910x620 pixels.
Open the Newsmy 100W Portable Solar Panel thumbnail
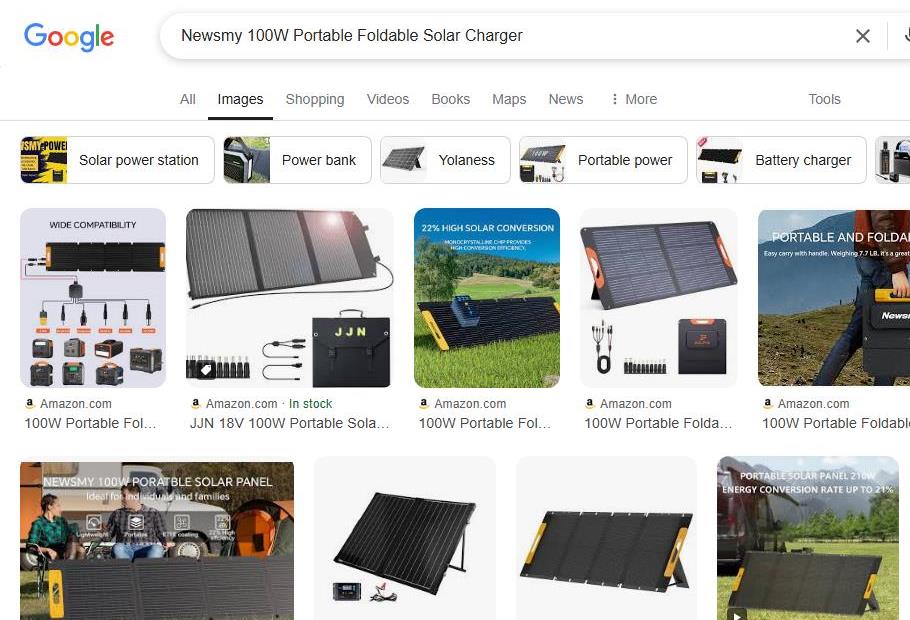click(x=157, y=541)
